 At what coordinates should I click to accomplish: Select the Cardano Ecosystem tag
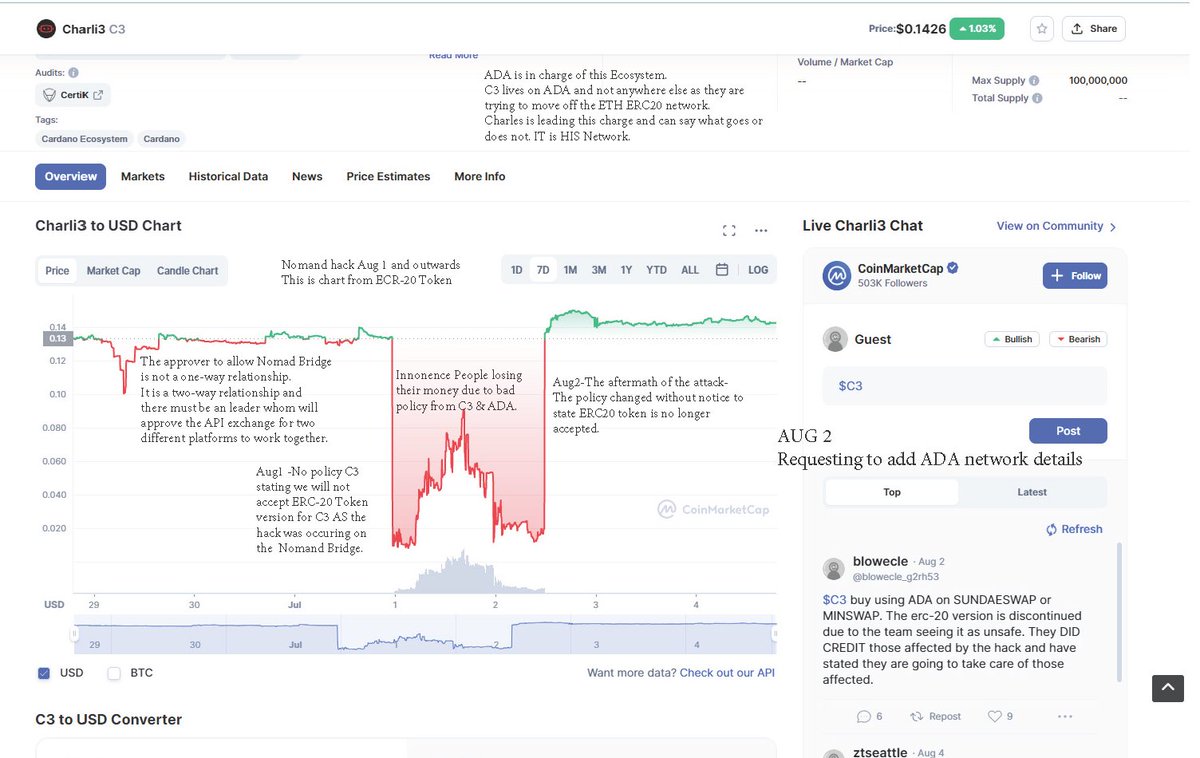pos(85,139)
